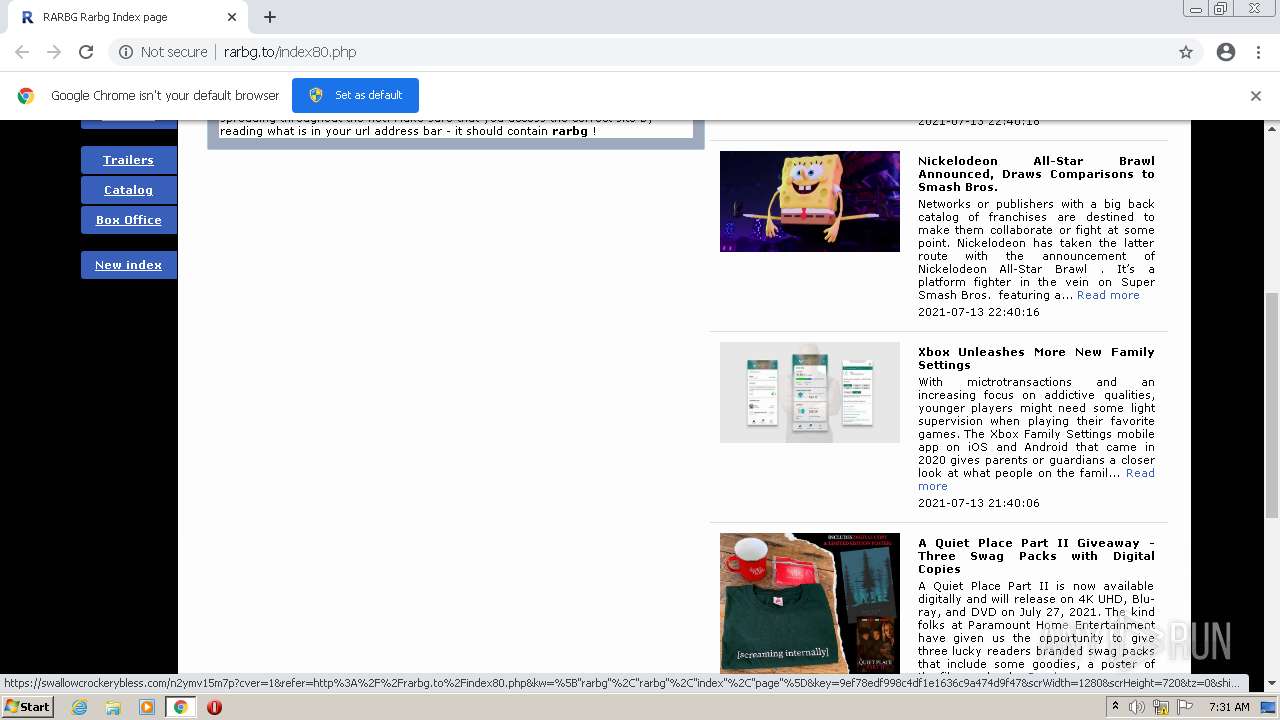Reload the page with refresh icon
Screen dimensions: 1280x720
[86, 52]
